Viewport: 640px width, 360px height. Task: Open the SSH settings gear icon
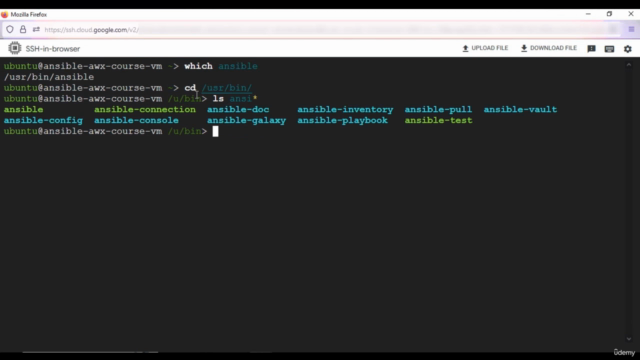628,49
